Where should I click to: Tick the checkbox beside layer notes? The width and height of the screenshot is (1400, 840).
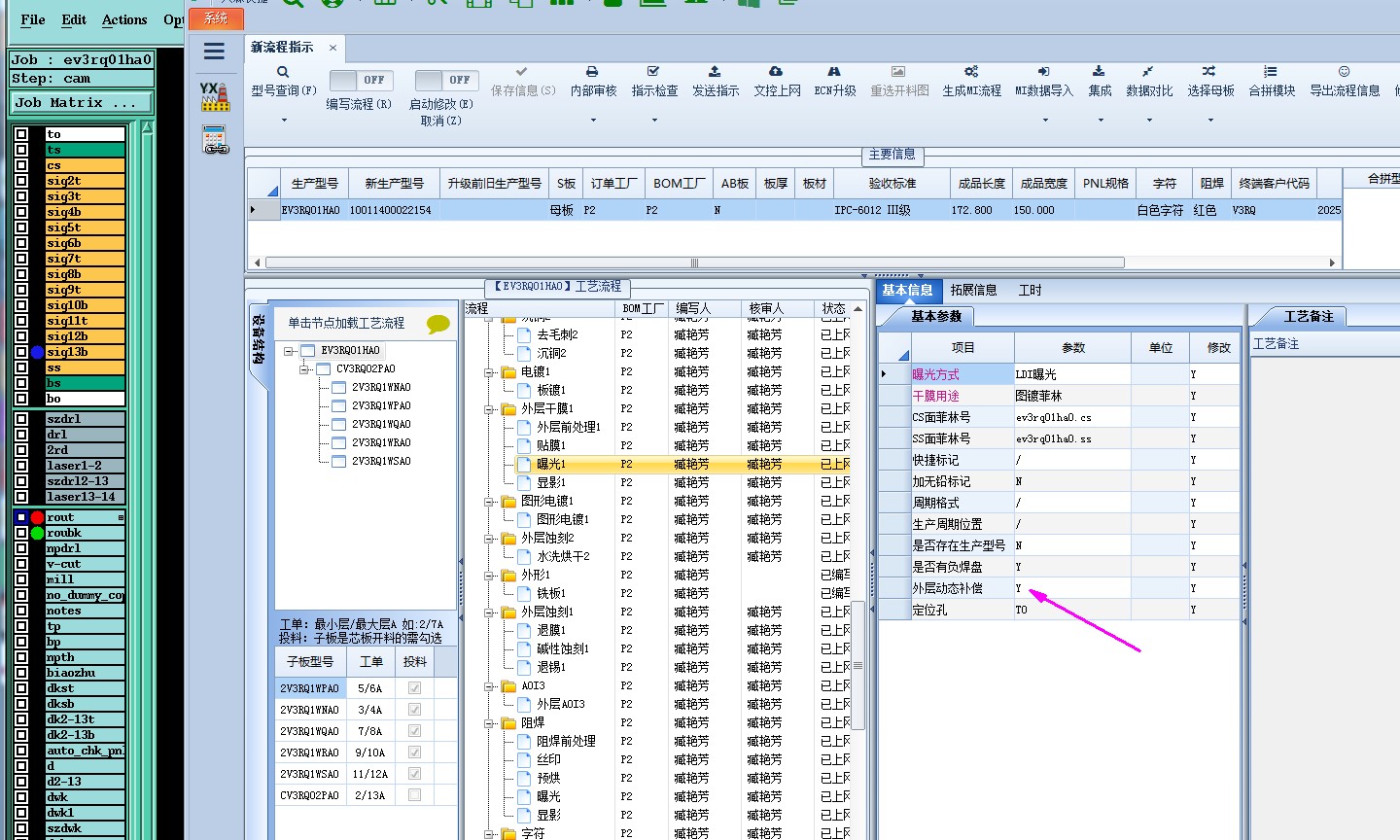click(21, 611)
